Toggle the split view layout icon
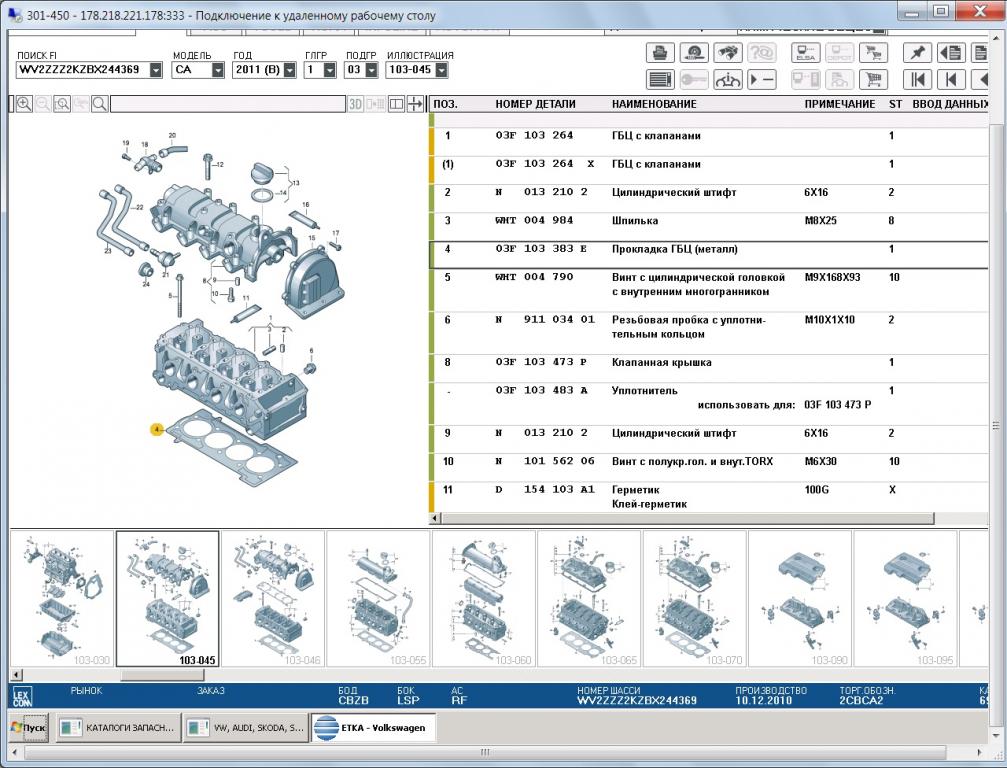Image resolution: width=1007 pixels, height=768 pixels. point(396,104)
